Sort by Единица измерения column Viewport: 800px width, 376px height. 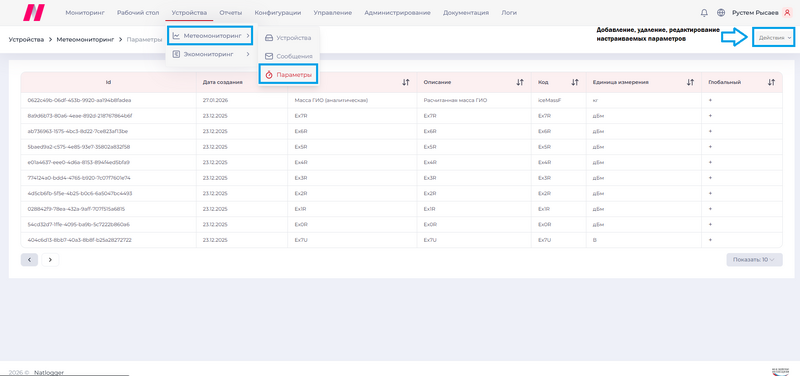tap(690, 82)
